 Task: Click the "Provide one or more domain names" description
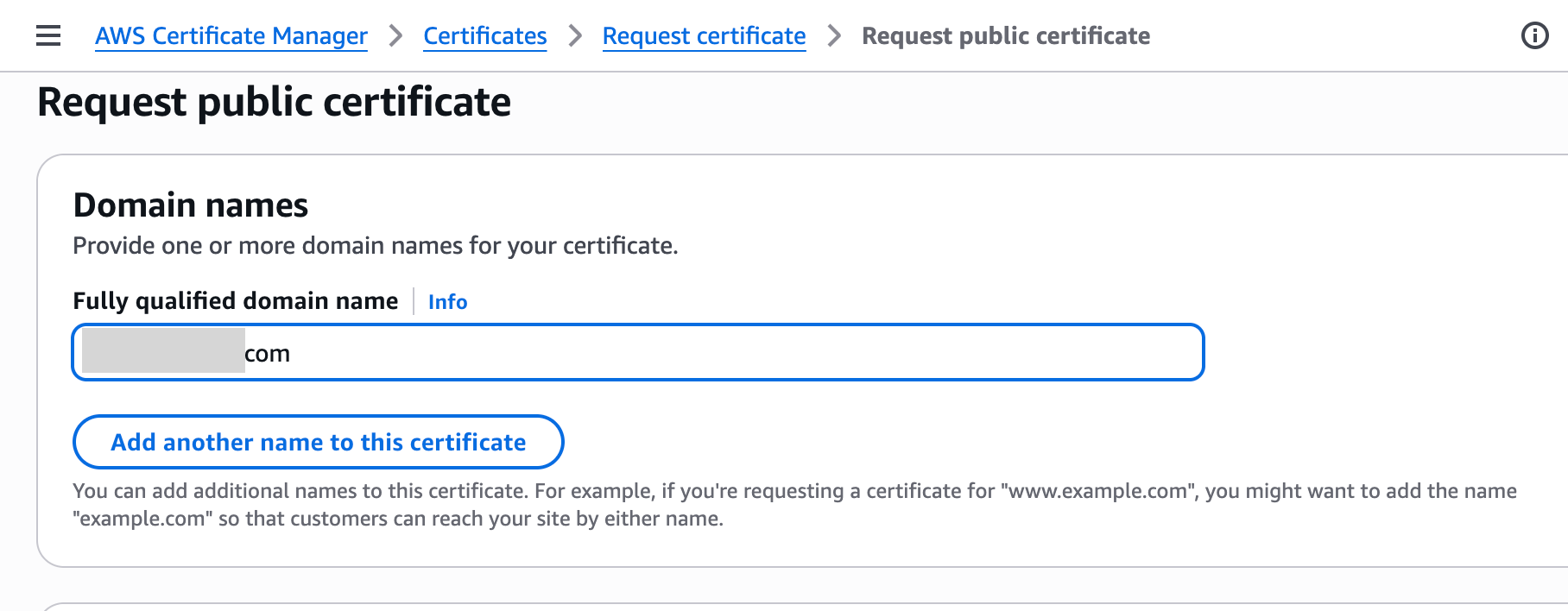click(x=375, y=246)
